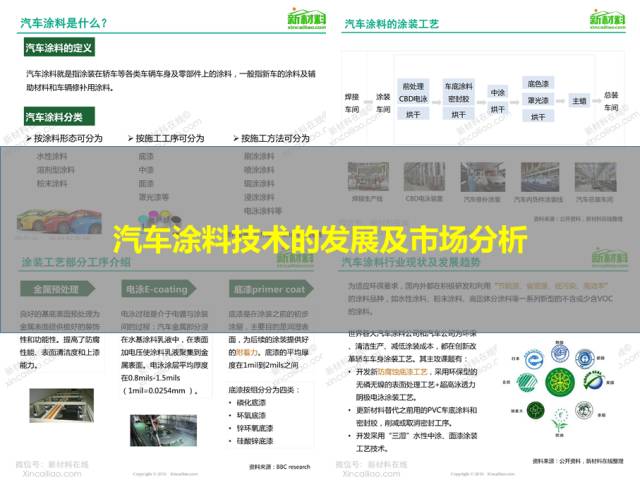The height and width of the screenshot is (480, 640).
Task: Select the 中涂 flowchart box
Action: pyautogui.click(x=498, y=93)
